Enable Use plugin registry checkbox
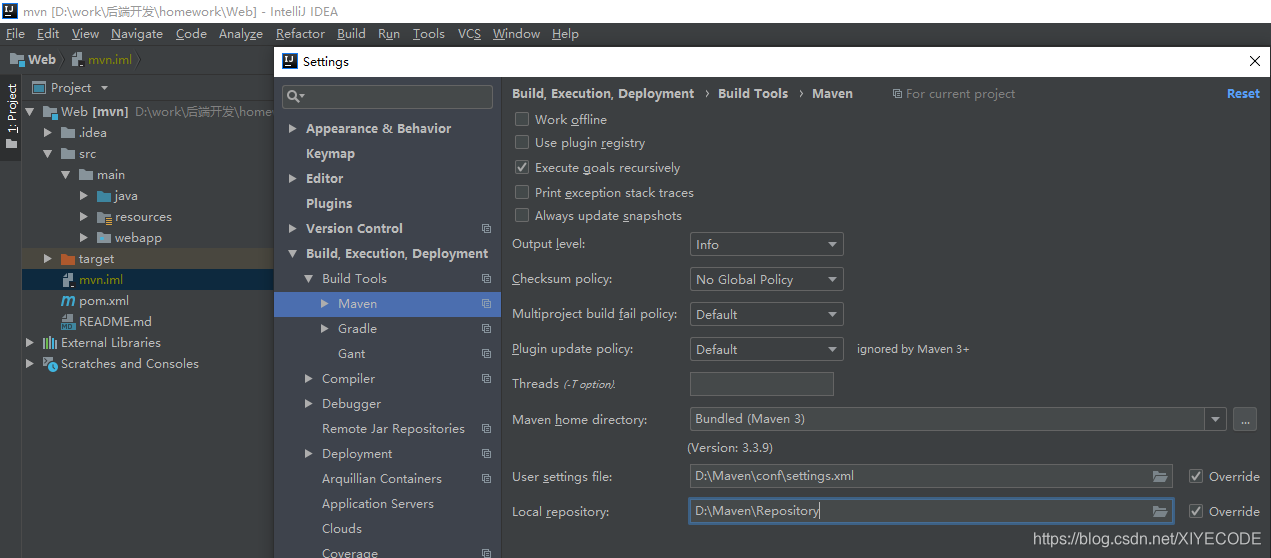Viewport: 1271px width, 558px height. pyautogui.click(x=522, y=143)
